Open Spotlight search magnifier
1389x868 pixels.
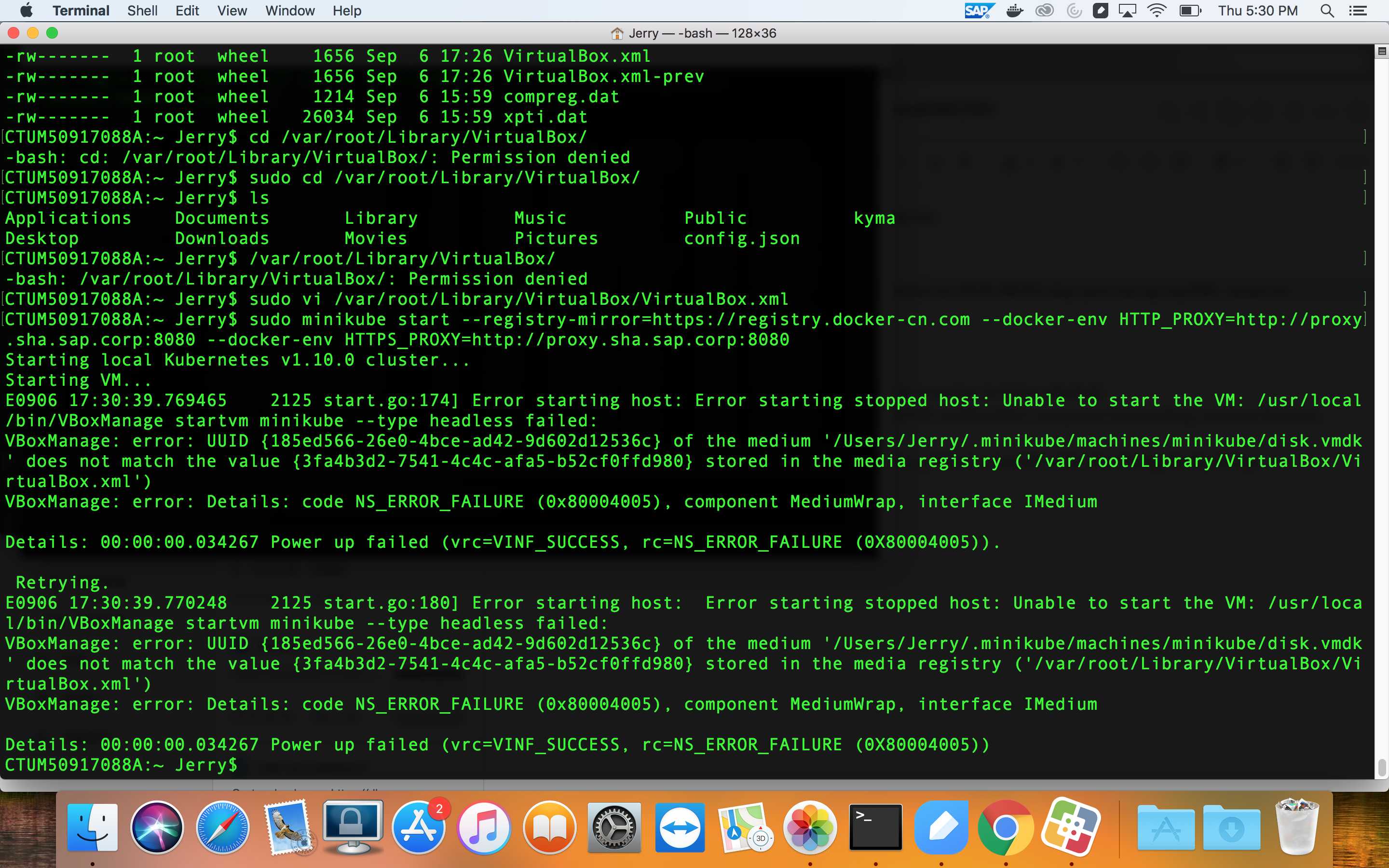point(1327,10)
